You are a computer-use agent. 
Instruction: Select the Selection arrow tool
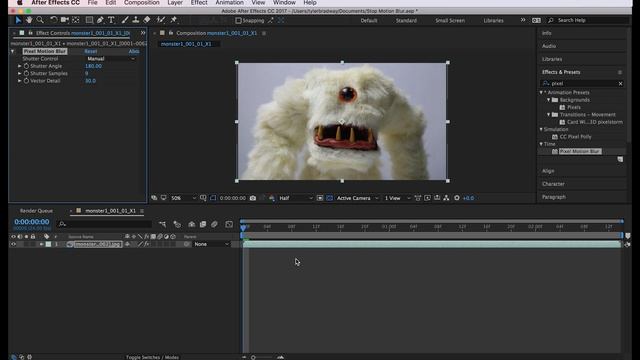[x=18, y=20]
